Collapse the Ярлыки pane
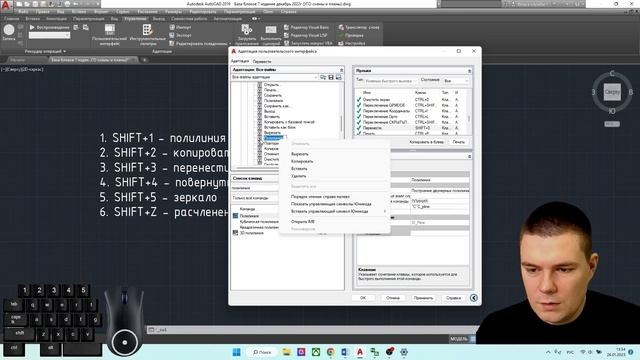The image size is (640, 360). (469, 71)
